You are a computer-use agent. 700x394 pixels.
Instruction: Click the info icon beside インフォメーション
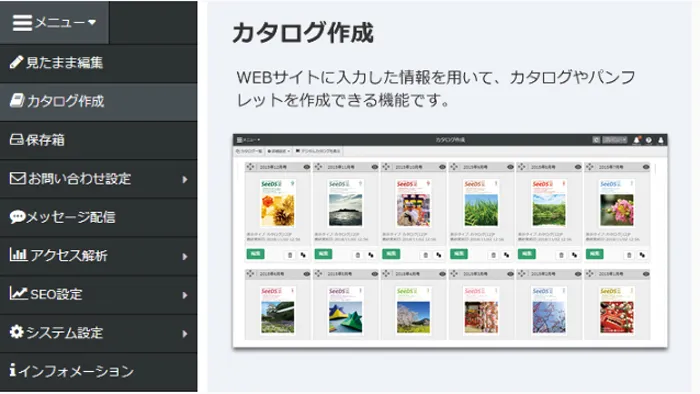click(13, 370)
